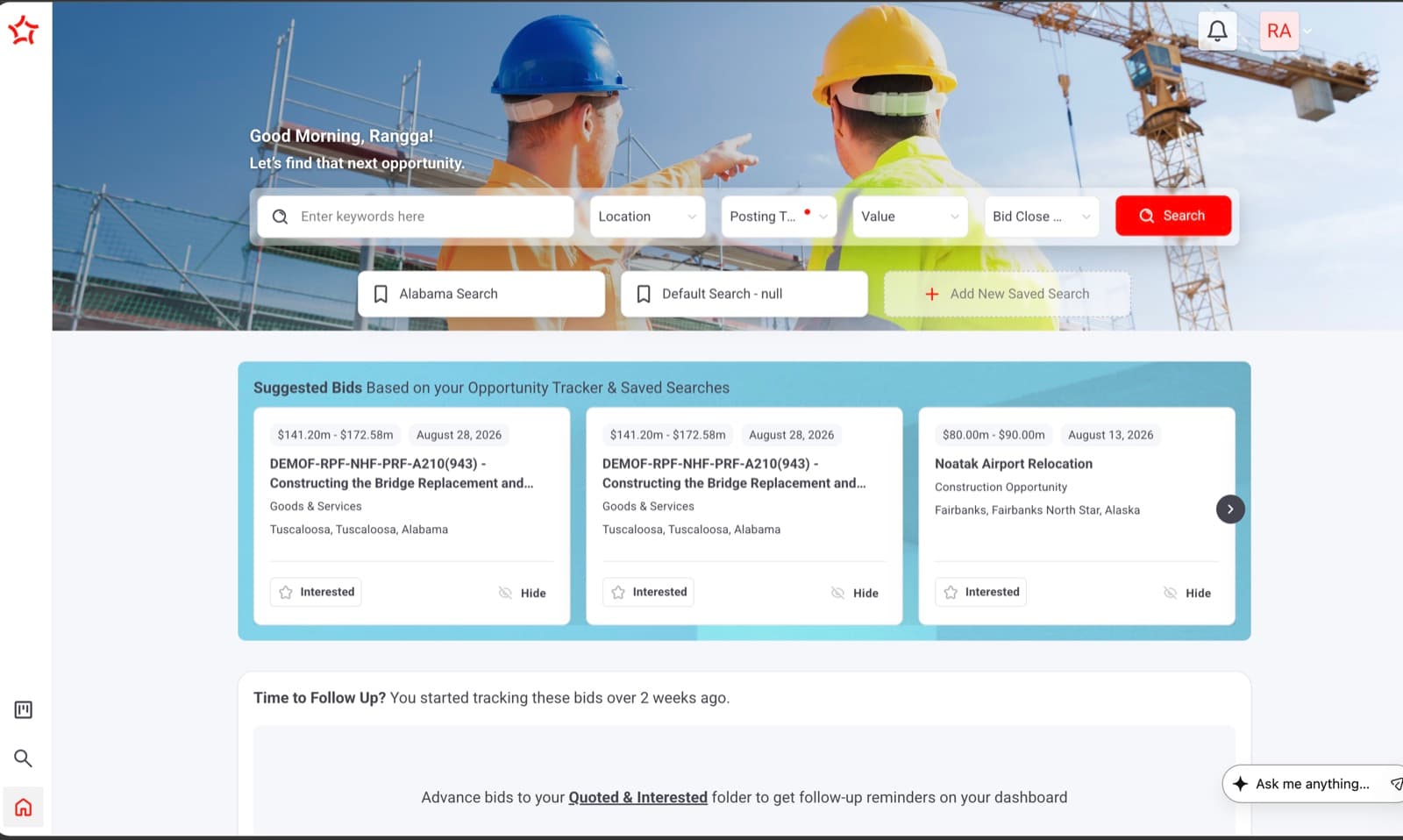1403x840 pixels.
Task: Open the home icon in sidebar
Action: tap(24, 807)
